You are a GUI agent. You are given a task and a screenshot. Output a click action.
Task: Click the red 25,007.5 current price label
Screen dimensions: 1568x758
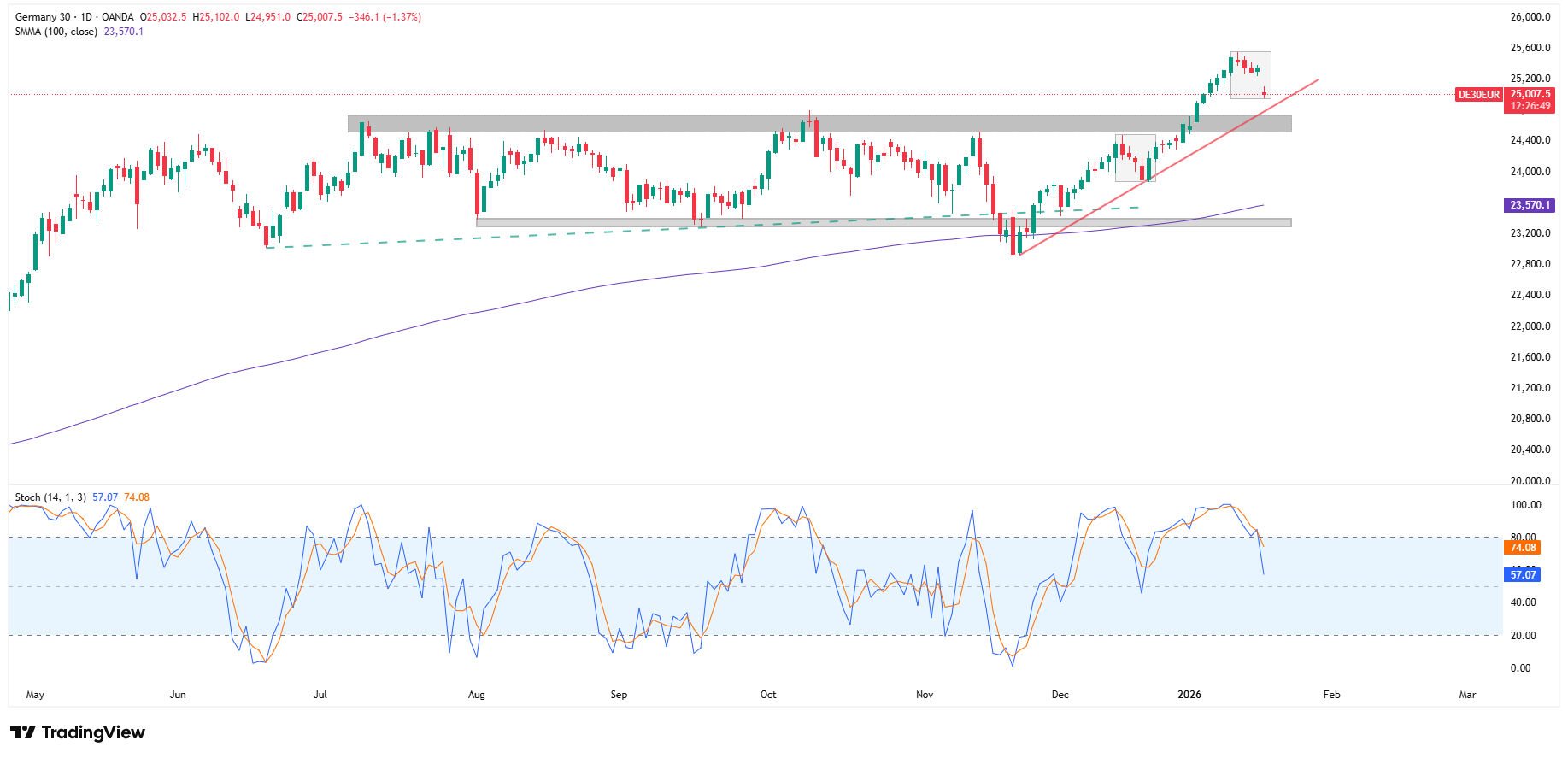pyautogui.click(x=1530, y=94)
